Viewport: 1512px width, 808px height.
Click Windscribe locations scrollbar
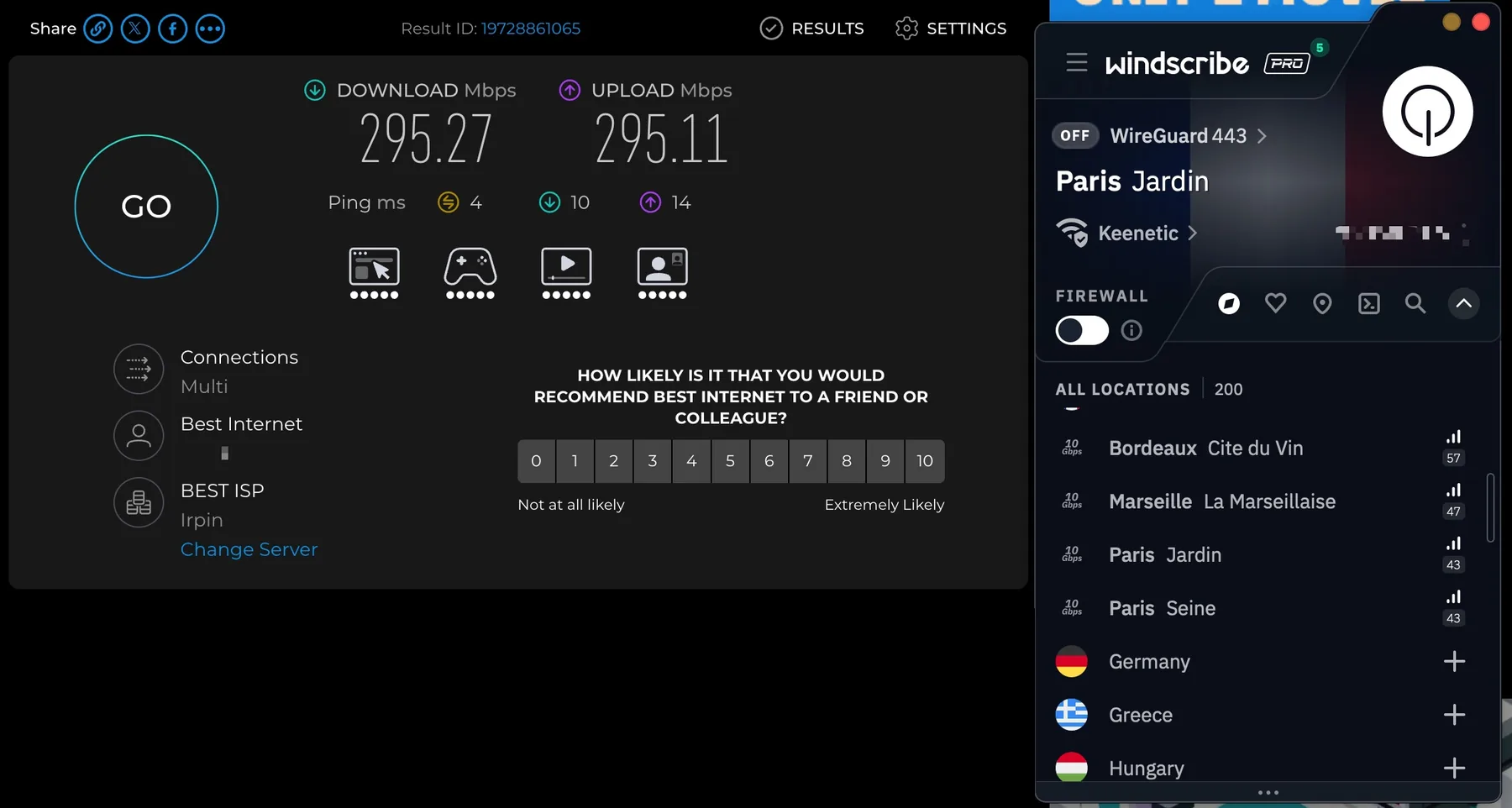(1491, 507)
